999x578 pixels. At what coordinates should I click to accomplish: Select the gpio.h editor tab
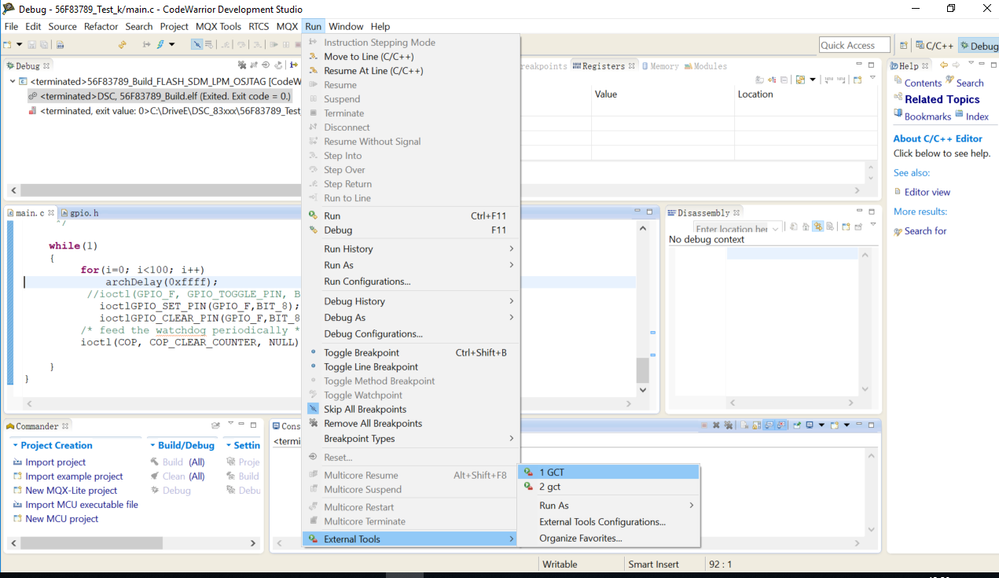coord(79,213)
